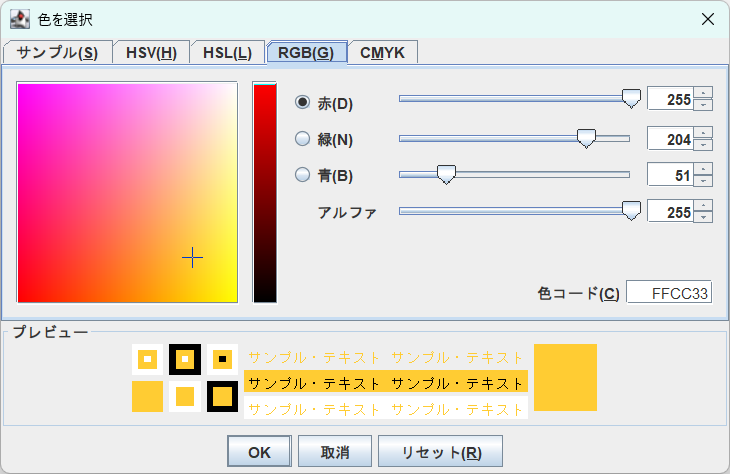Viewport: 730px width, 474px height.
Task: Open the HSL(L) tab
Action: pyautogui.click(x=227, y=52)
